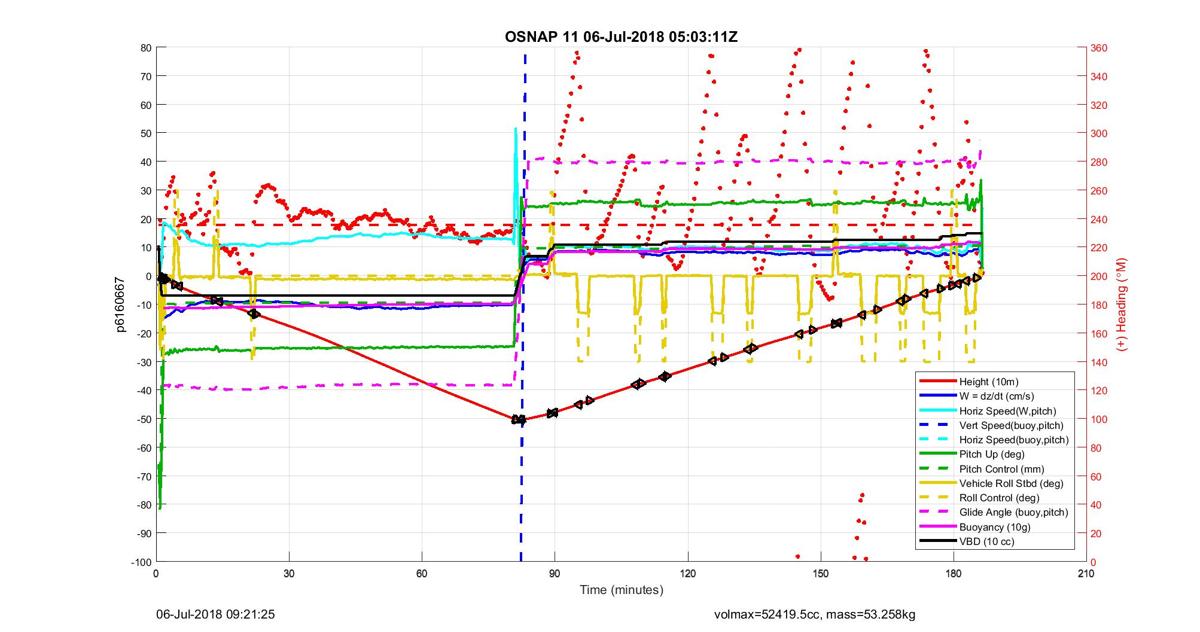Click time axis tick label "210"

pos(1085,574)
